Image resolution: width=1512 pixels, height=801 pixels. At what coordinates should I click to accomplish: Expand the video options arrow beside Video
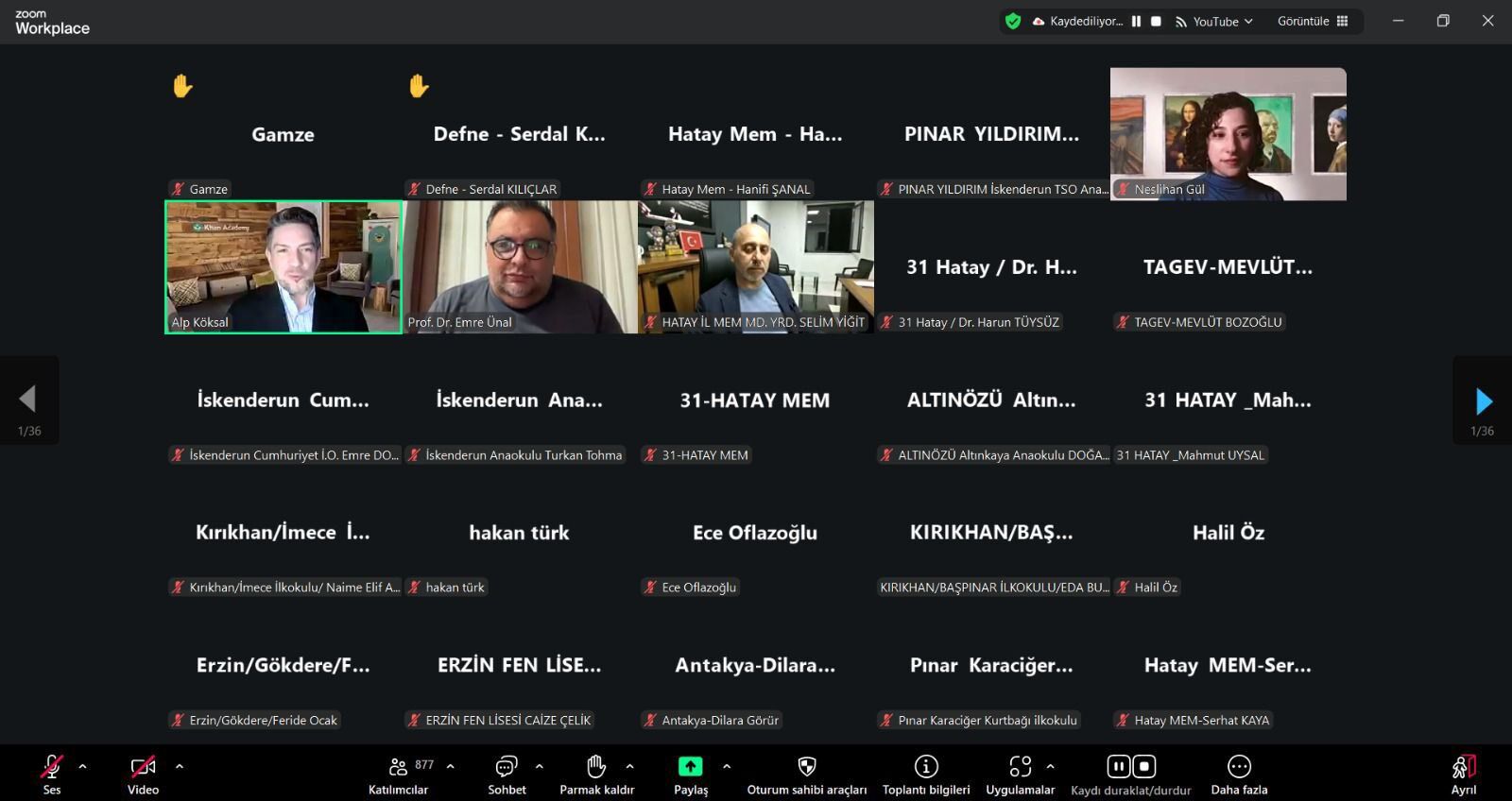click(180, 766)
